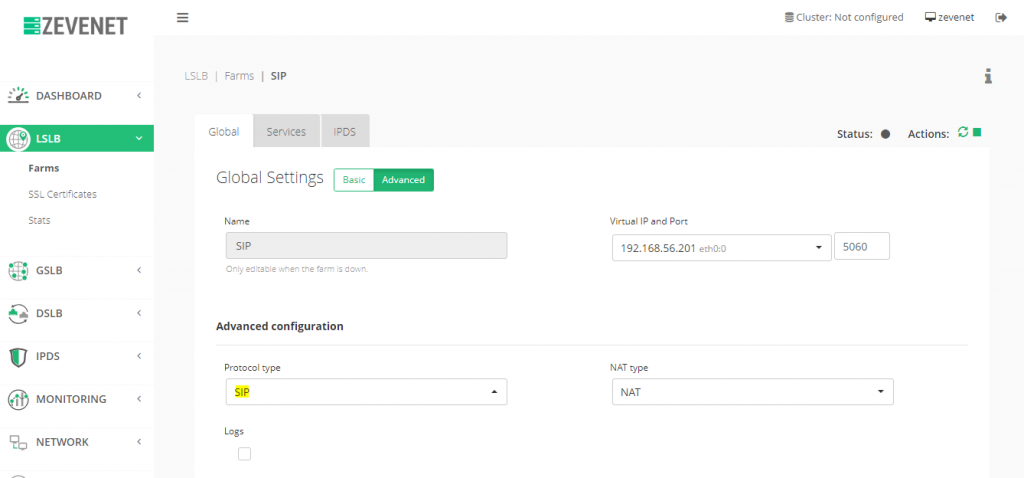Click the IPDS shield icon
The width and height of the screenshot is (1024, 478).
(x=18, y=357)
